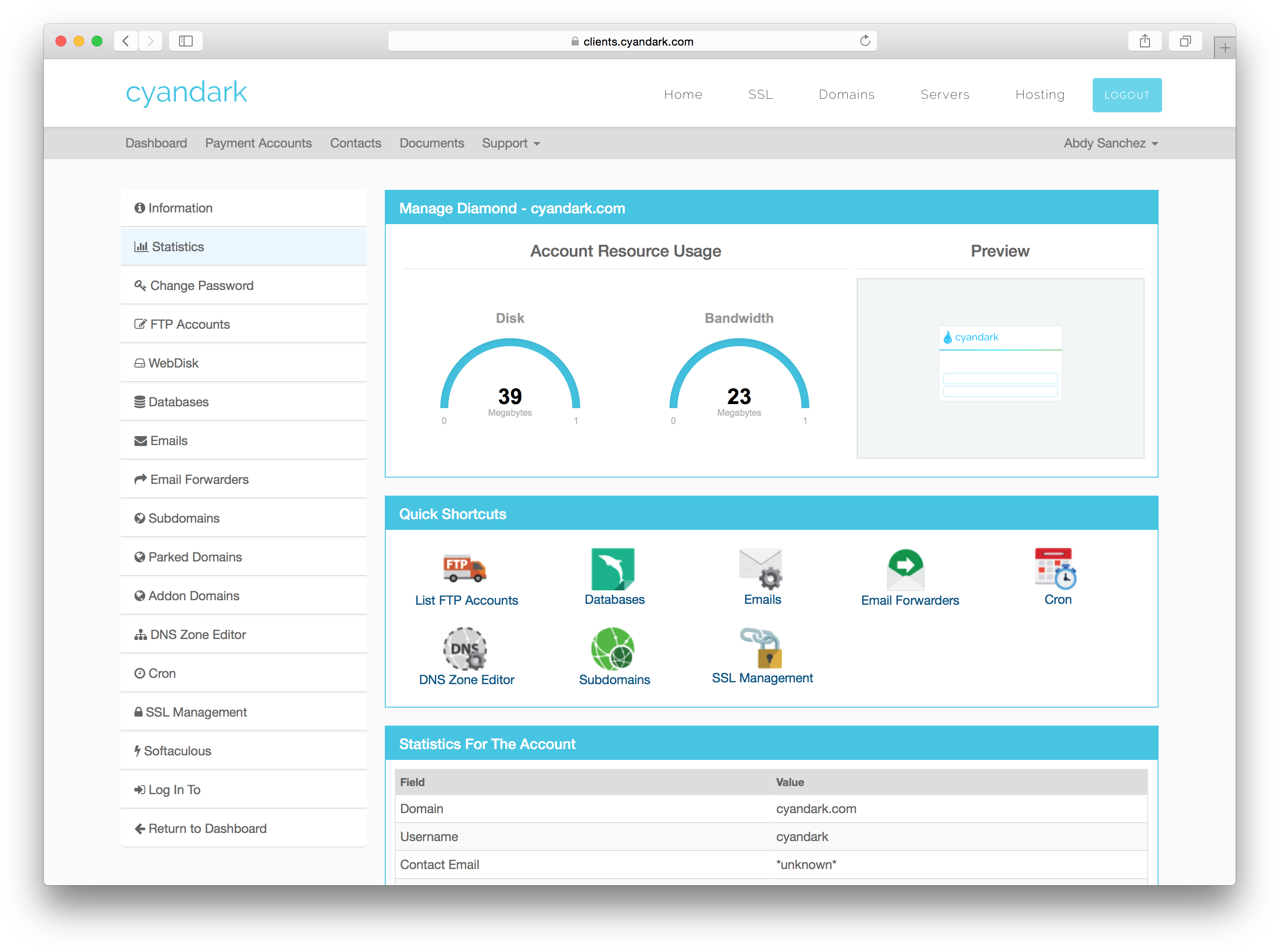Go back with the browser back arrow
The height and width of the screenshot is (952, 1279).
point(126,41)
